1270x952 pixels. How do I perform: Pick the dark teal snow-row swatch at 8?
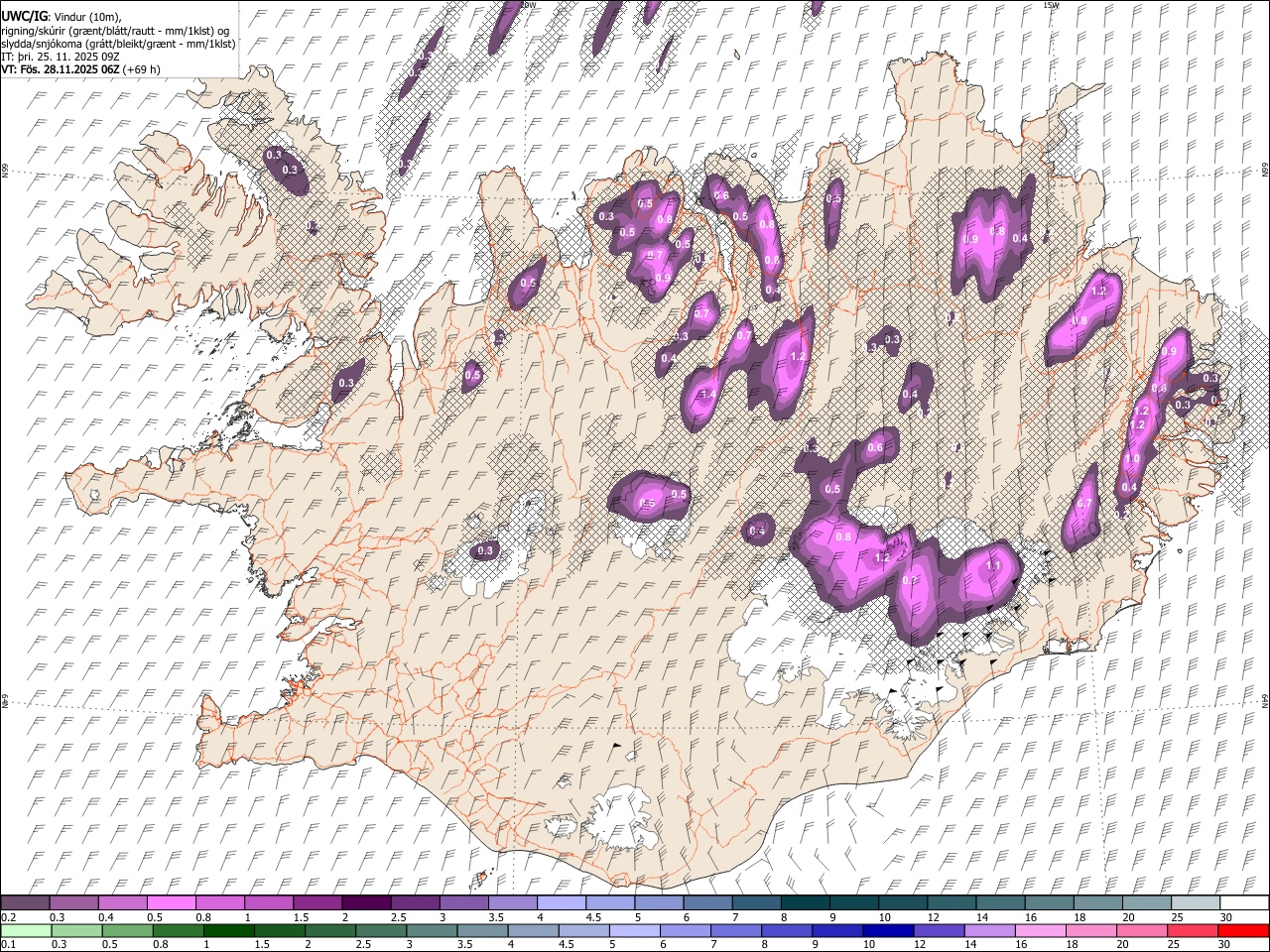[x=804, y=903]
